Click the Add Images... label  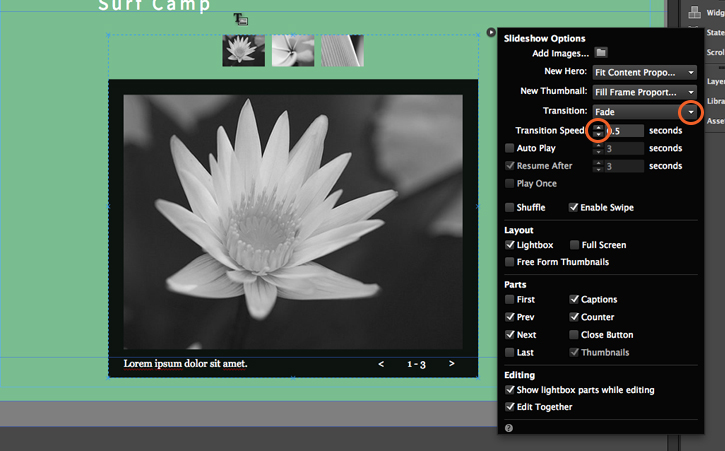560,53
